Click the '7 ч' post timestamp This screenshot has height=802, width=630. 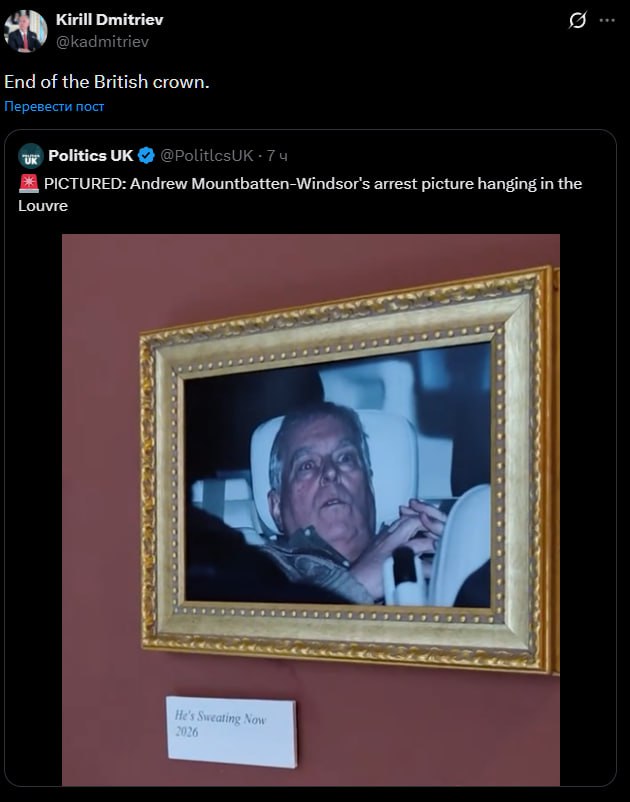pyautogui.click(x=278, y=155)
